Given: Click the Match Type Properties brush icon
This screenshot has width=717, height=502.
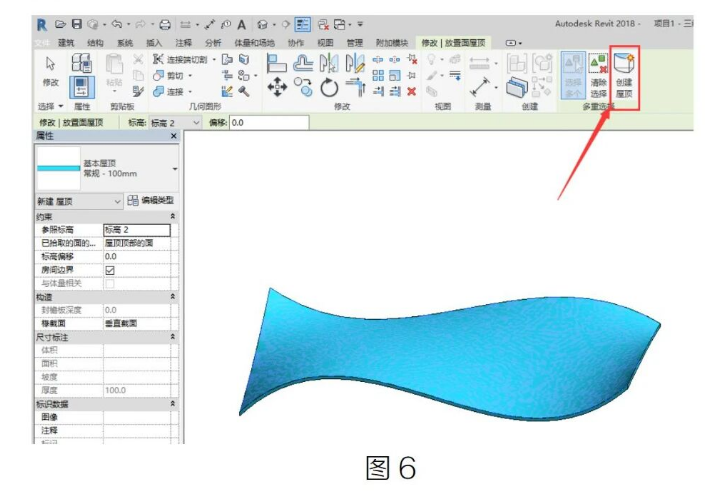Looking at the screenshot, I should point(137,91).
